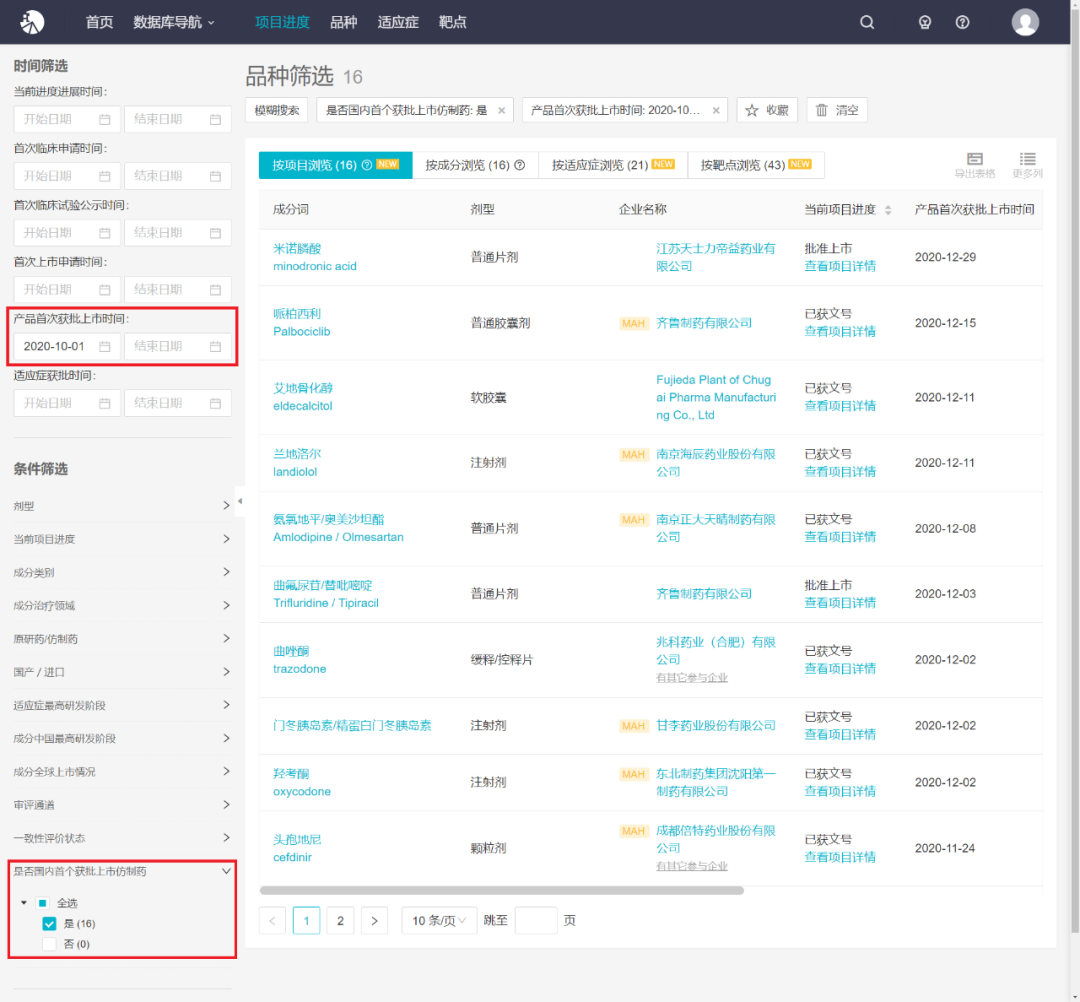
Task: Open 靶点 in top navigation
Action: 453,22
